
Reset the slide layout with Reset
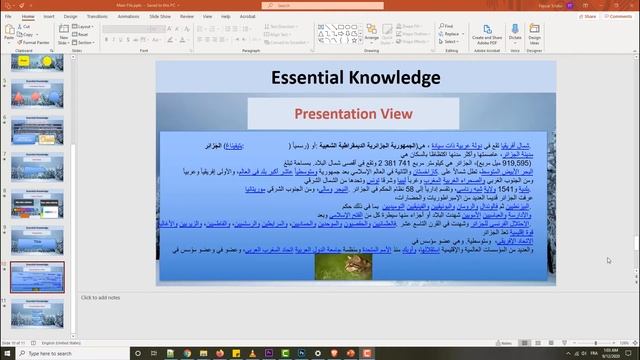pos(80,34)
